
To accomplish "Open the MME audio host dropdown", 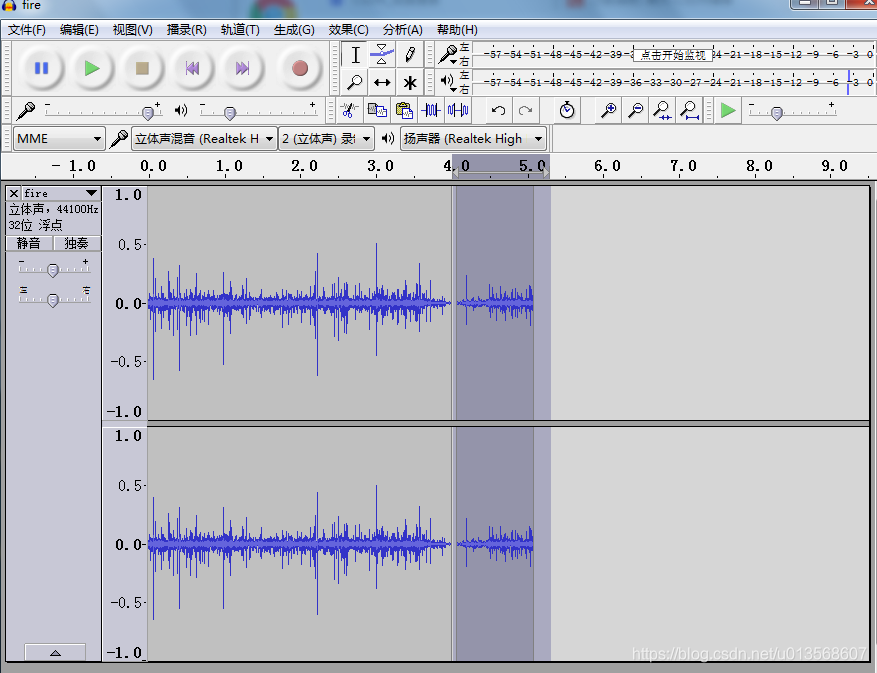I will point(59,138).
